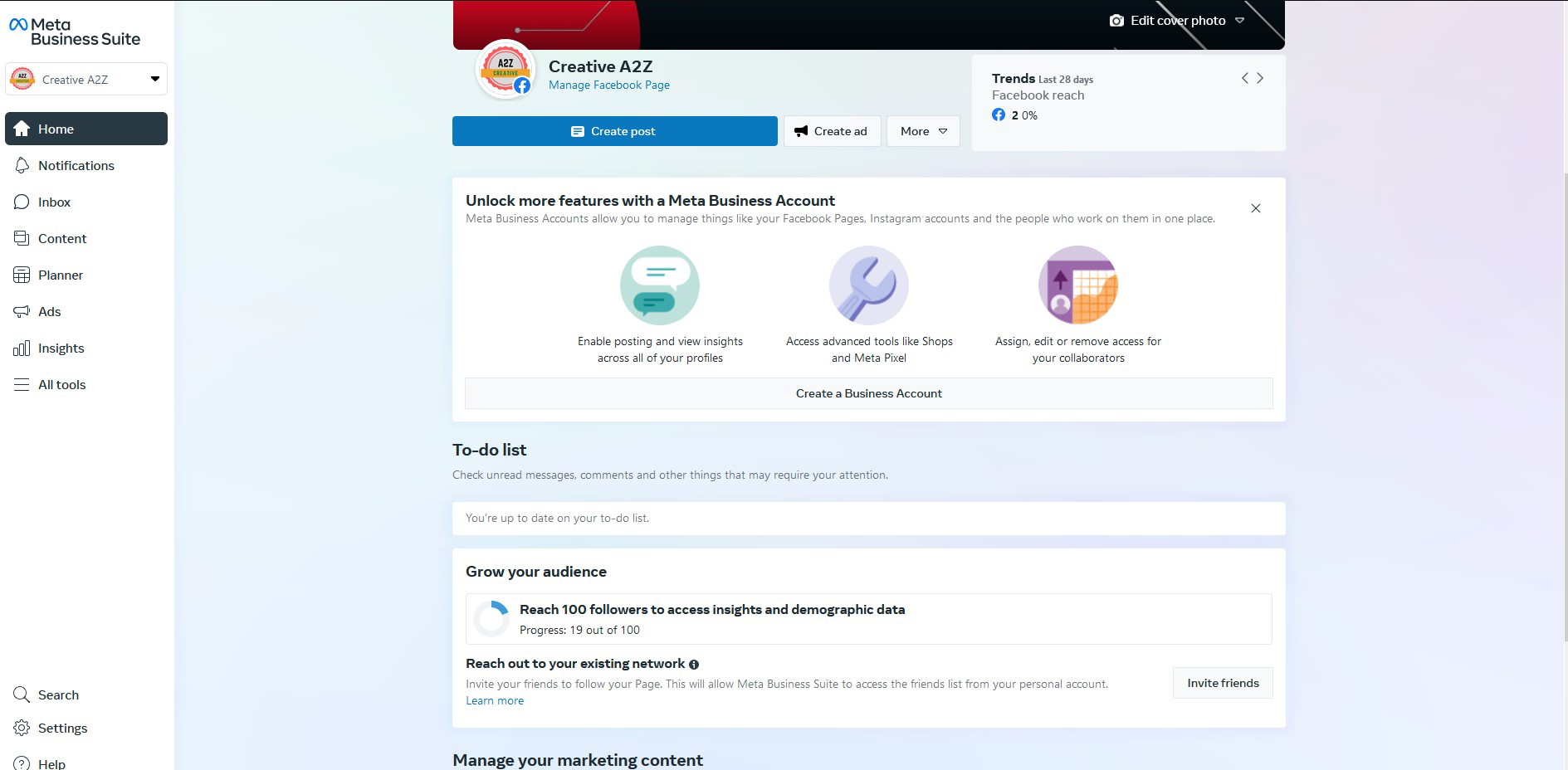Image resolution: width=1568 pixels, height=770 pixels.
Task: Open the Inbox chat bubble icon
Action: point(22,202)
